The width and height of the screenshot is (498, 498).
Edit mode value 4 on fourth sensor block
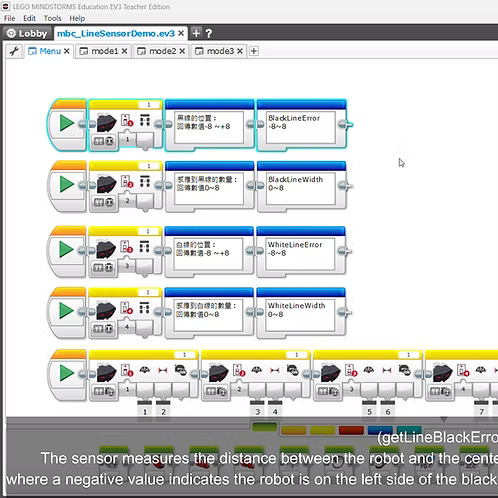pos(127,327)
